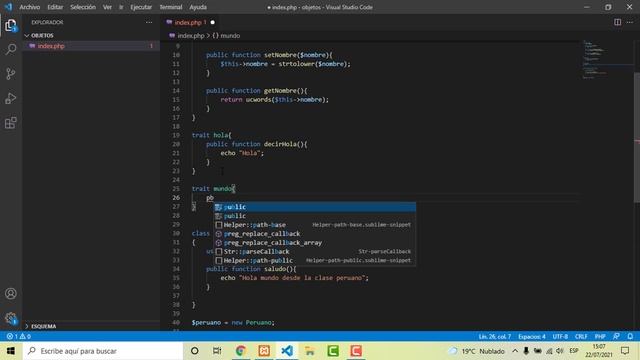Click the weather 19°C Nublado widget
Viewport: 640px width, 360px height.
477,351
